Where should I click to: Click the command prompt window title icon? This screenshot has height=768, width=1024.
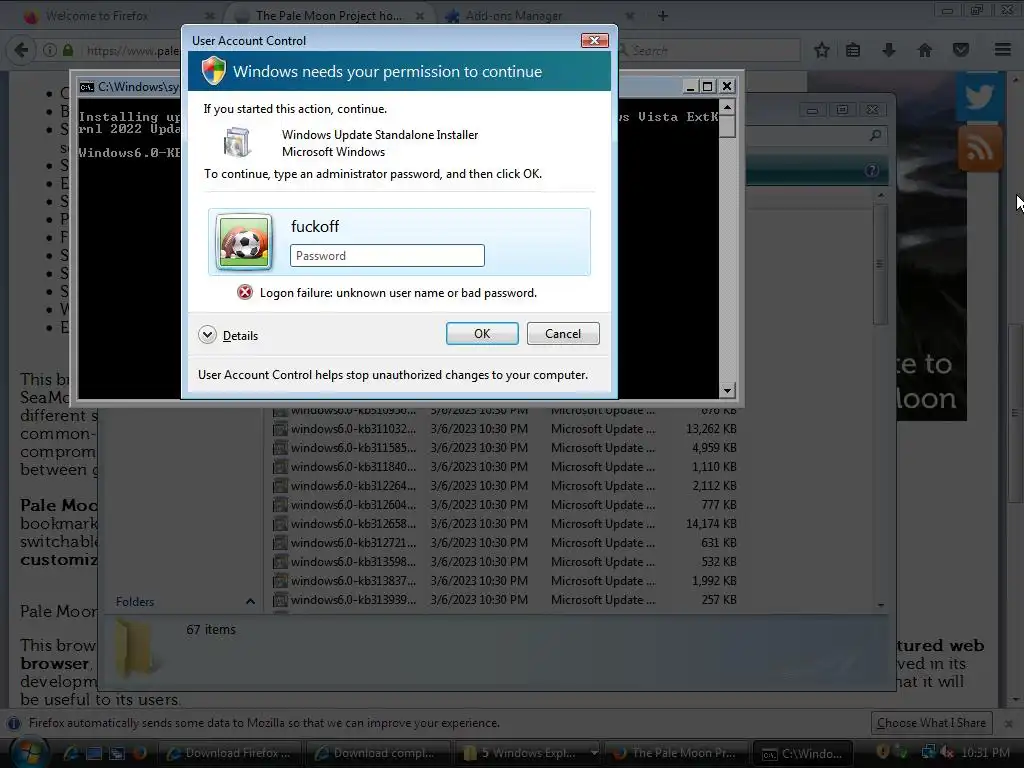pos(87,87)
